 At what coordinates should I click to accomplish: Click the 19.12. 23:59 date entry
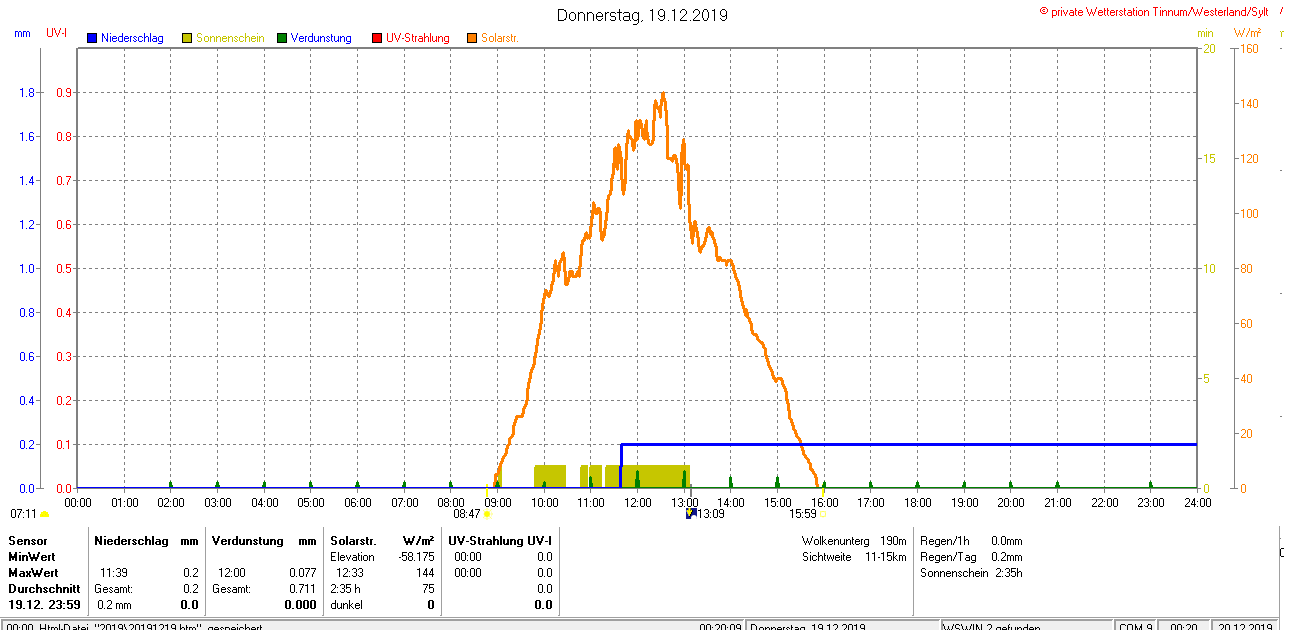pyautogui.click(x=44, y=605)
